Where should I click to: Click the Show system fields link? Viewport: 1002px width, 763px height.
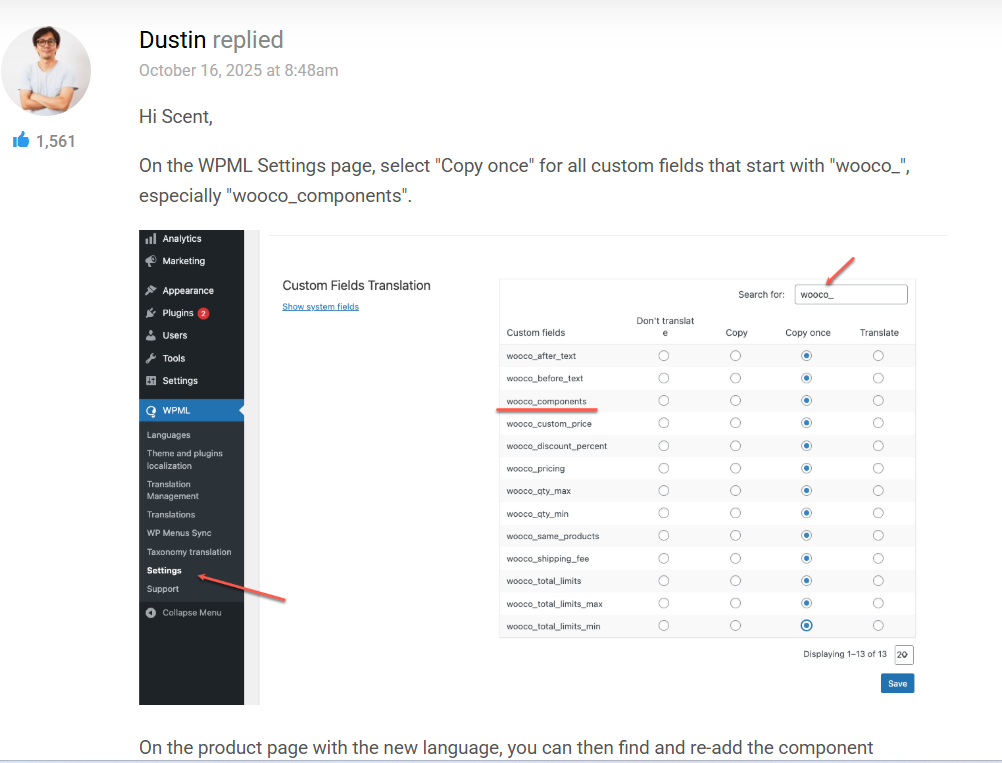coord(320,307)
